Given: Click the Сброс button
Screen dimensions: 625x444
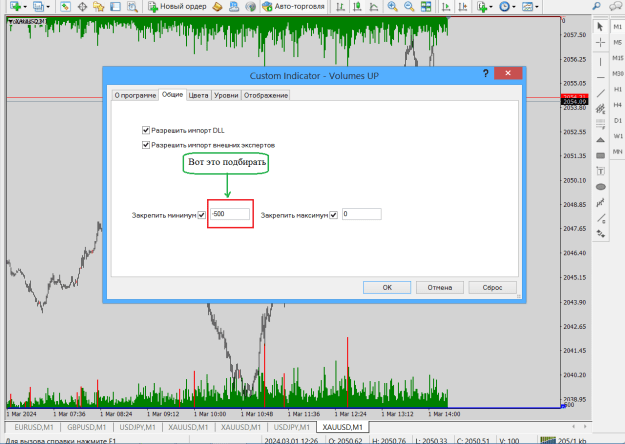Looking at the screenshot, I should click(x=492, y=287).
